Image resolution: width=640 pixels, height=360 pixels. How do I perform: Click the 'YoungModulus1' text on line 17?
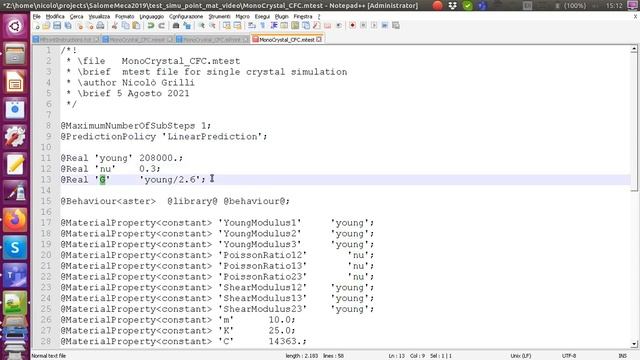(260, 223)
